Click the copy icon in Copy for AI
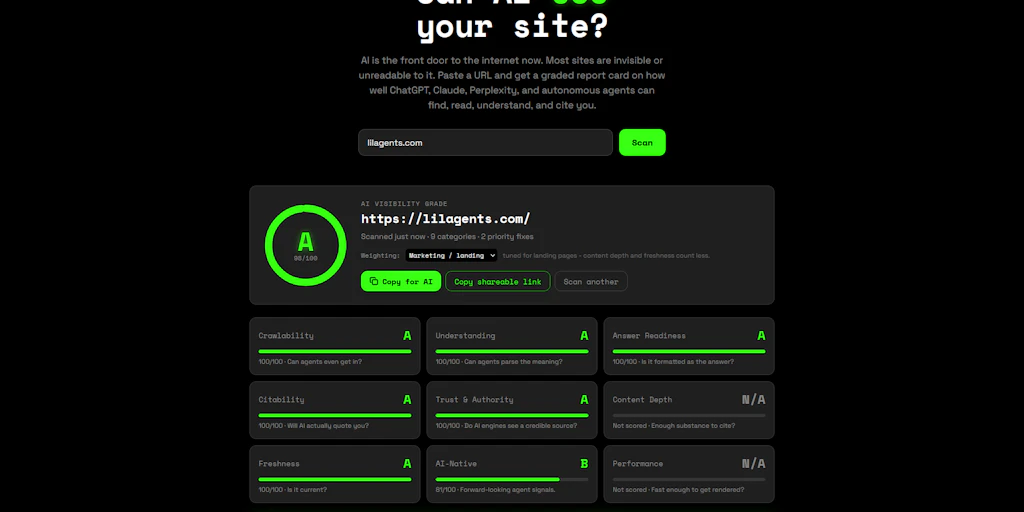Screen dimensions: 1024x512 tap(374, 281)
